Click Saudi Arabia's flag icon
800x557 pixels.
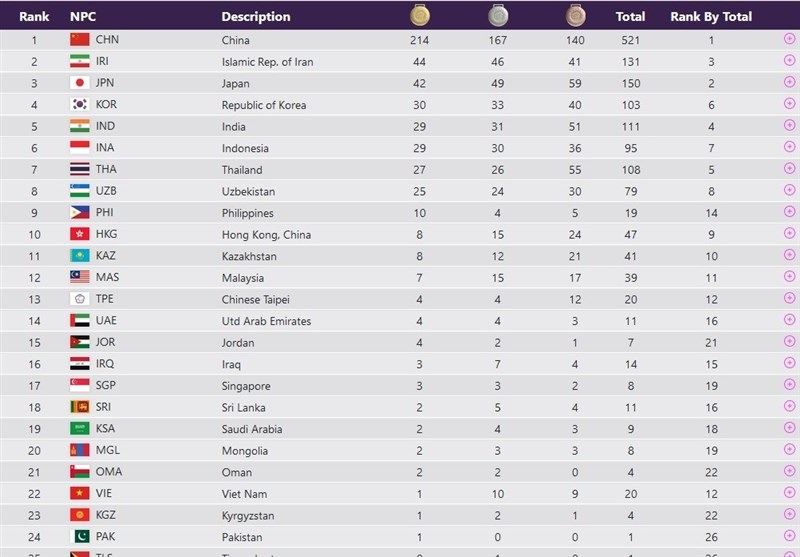[x=80, y=429]
